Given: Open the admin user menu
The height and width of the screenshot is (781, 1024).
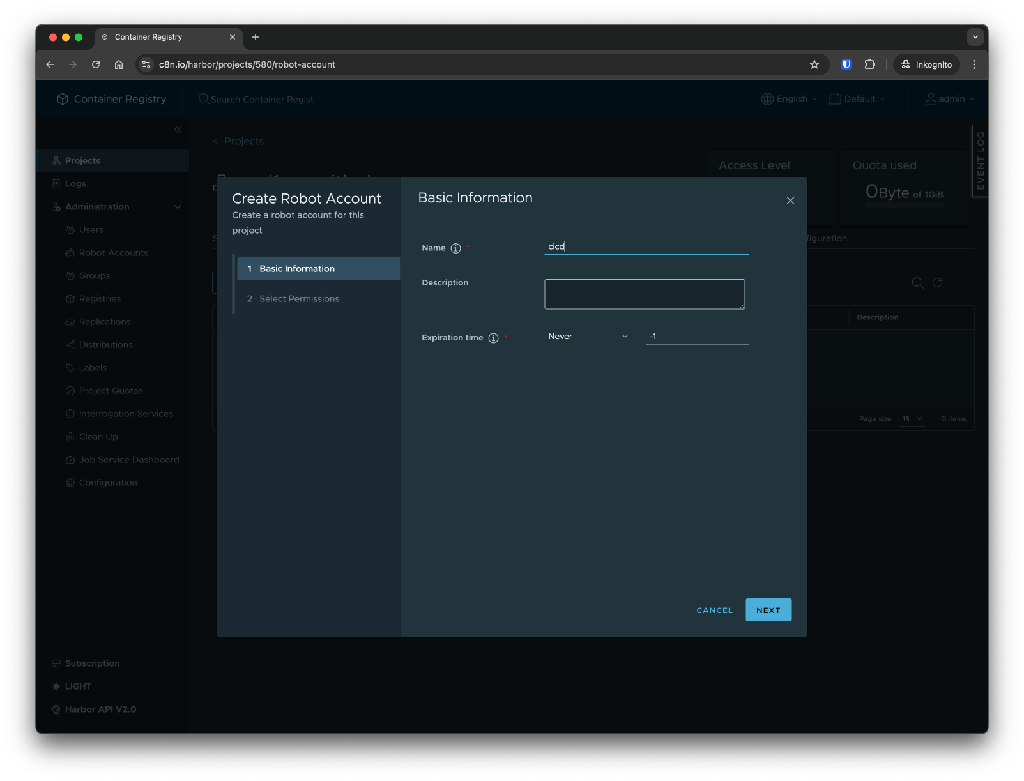Looking at the screenshot, I should click(950, 99).
